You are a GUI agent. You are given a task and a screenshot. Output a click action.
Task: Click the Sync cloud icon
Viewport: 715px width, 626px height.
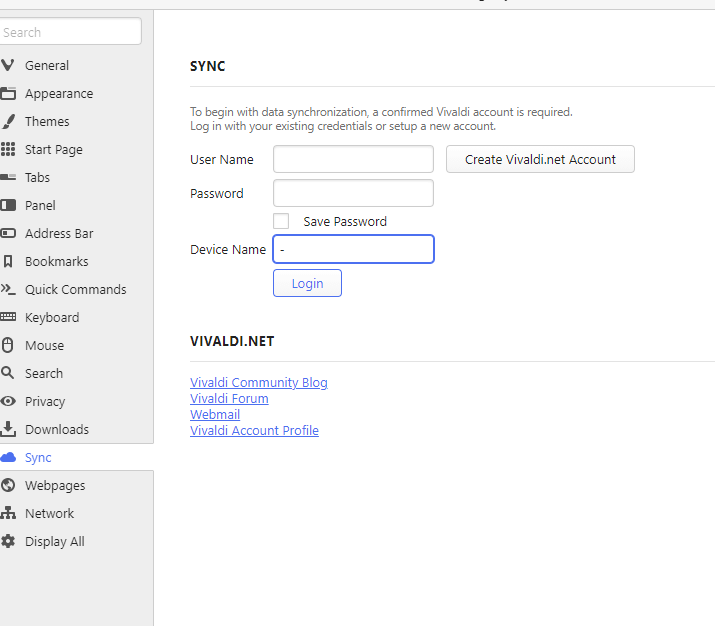pyautogui.click(x=8, y=457)
